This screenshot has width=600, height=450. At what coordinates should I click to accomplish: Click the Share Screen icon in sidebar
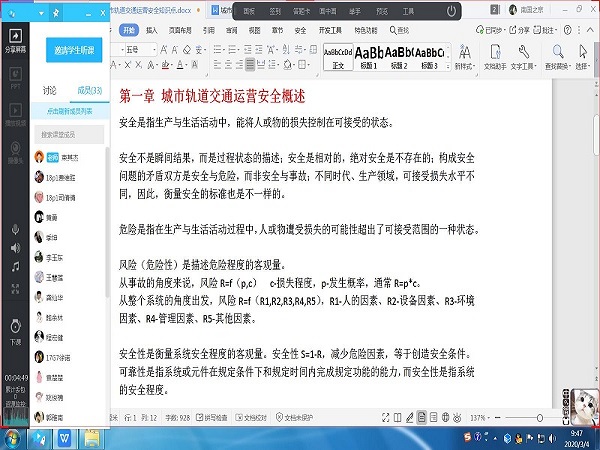coord(15,45)
